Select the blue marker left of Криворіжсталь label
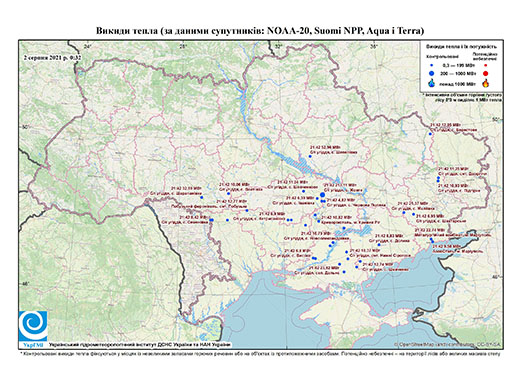The width and height of the screenshot is (520, 368). (319, 221)
